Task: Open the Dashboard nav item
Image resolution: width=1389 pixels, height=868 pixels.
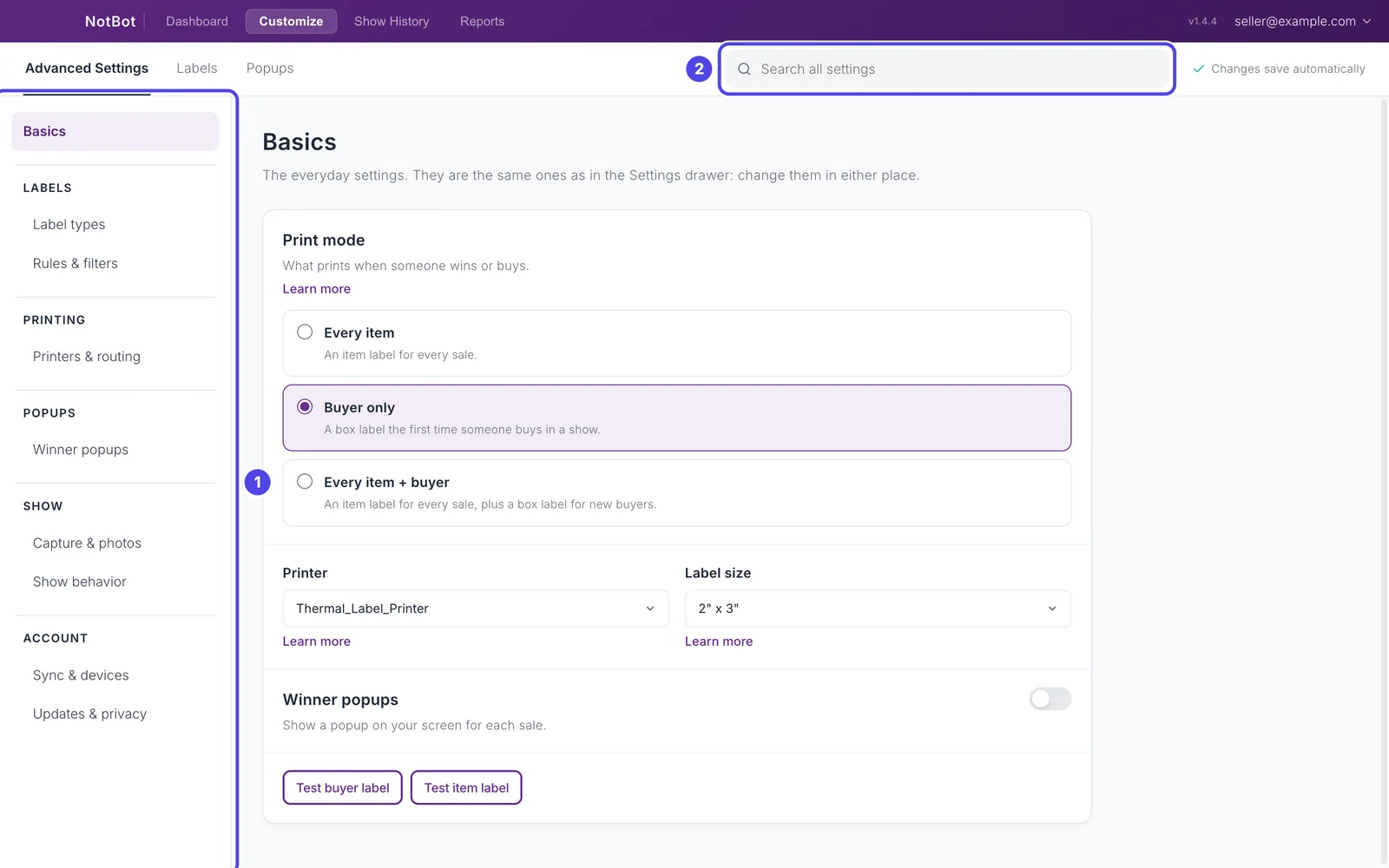Action: (x=197, y=21)
